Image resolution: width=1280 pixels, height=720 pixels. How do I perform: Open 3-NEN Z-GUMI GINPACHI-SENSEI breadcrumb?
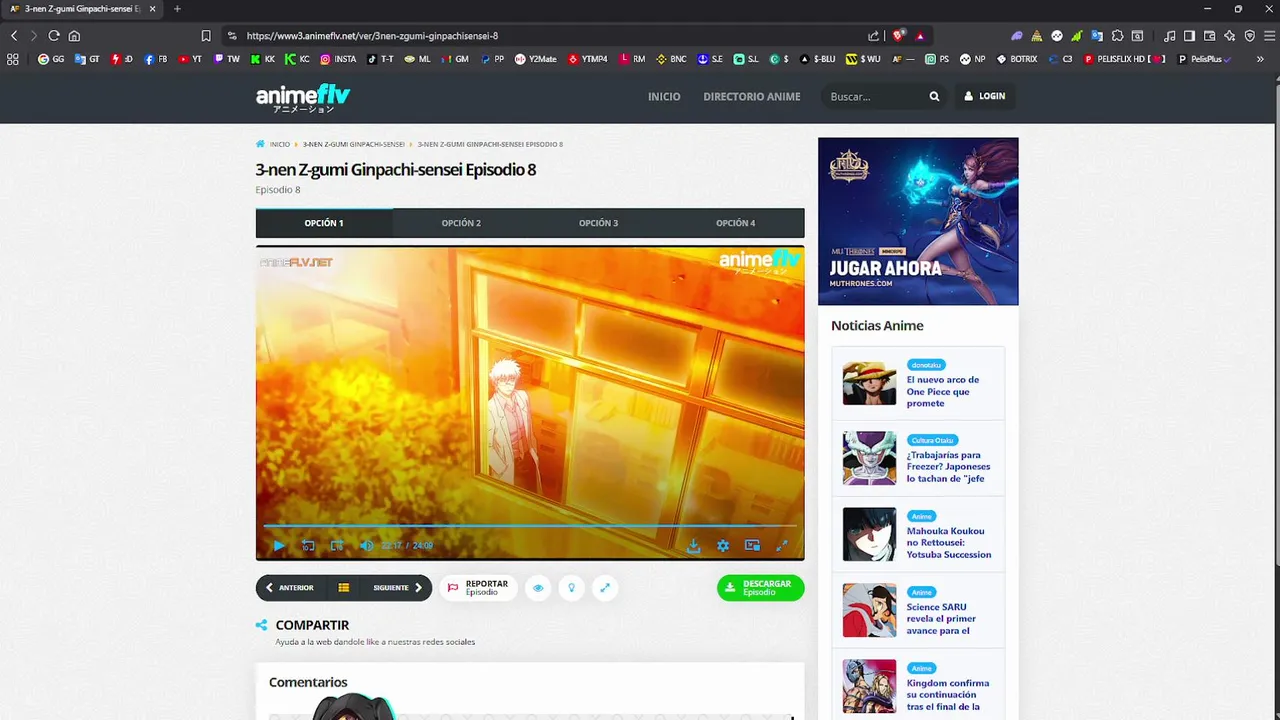(353, 144)
